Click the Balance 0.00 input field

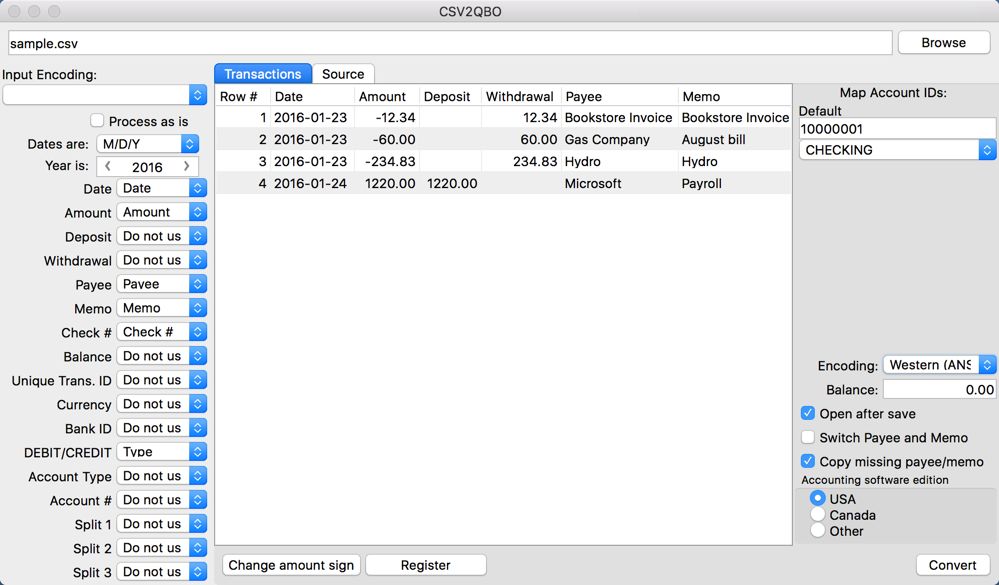pyautogui.click(x=939, y=389)
